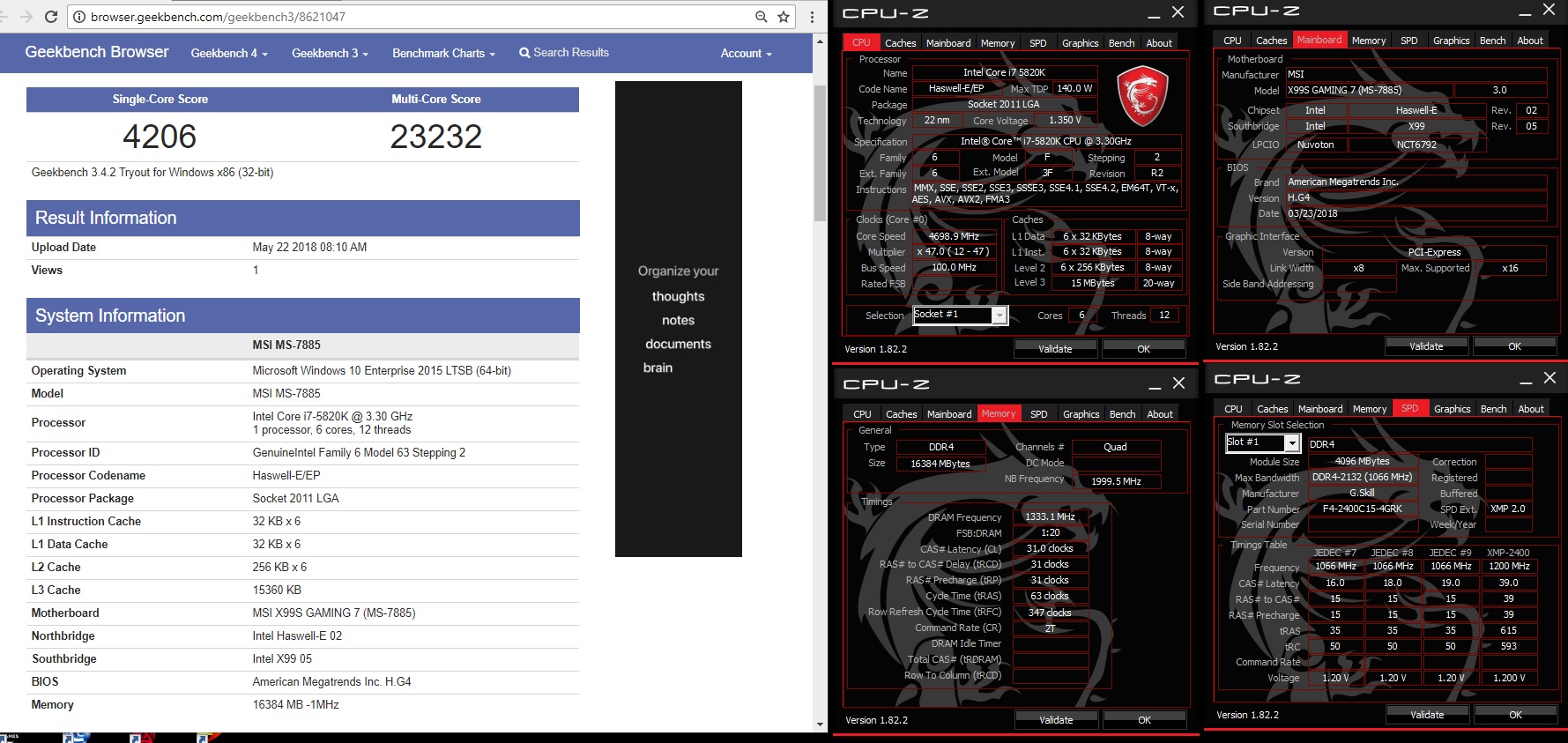The height and width of the screenshot is (743, 1568).
Task: Reload the Geekbench page
Action: (51, 17)
